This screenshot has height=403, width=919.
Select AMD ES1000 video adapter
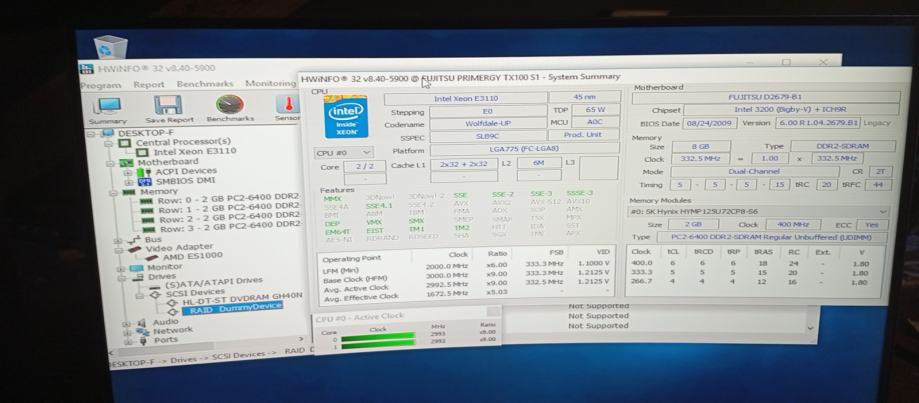(x=192, y=256)
